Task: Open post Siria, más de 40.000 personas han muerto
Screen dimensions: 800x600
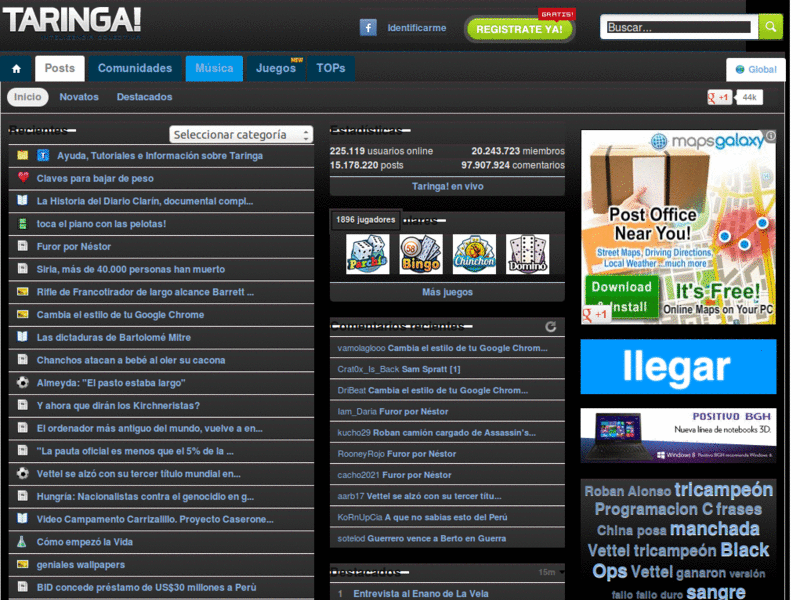Action: tap(131, 269)
